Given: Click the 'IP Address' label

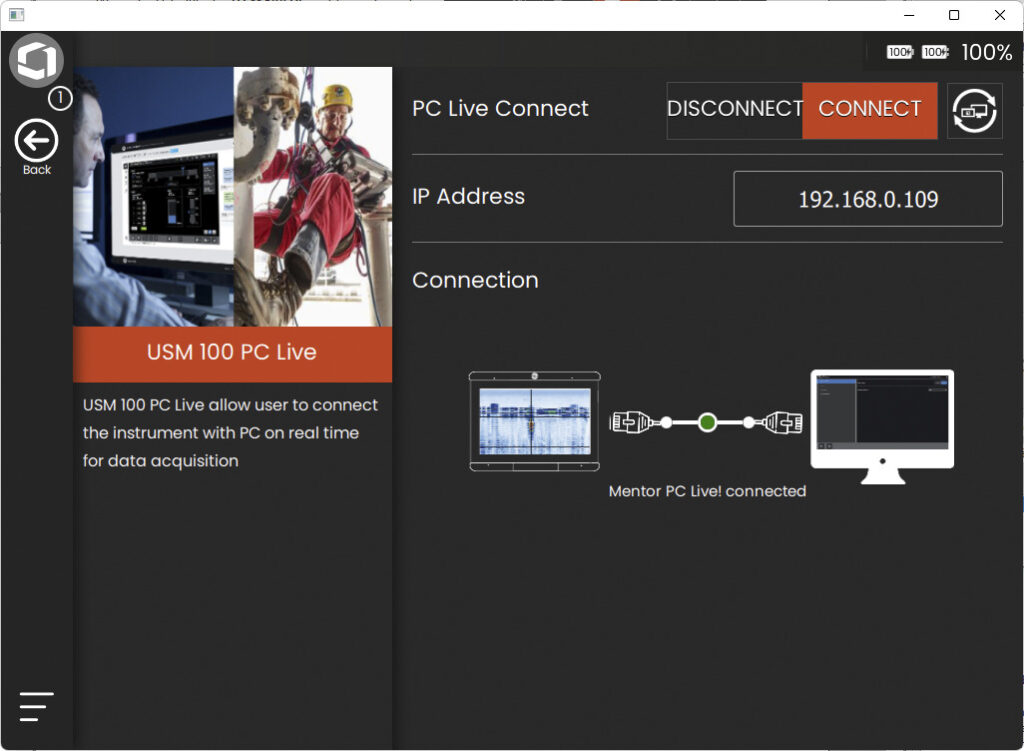Looking at the screenshot, I should tap(468, 197).
